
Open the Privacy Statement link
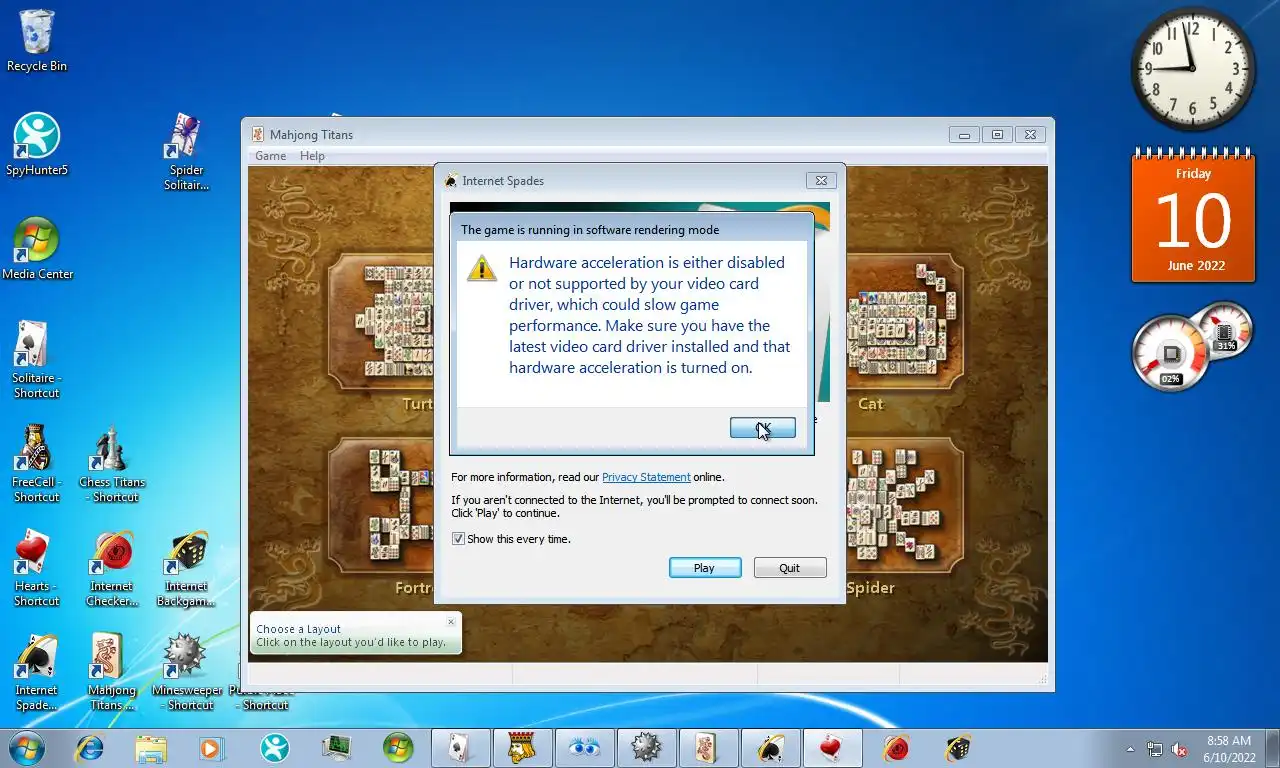click(646, 477)
